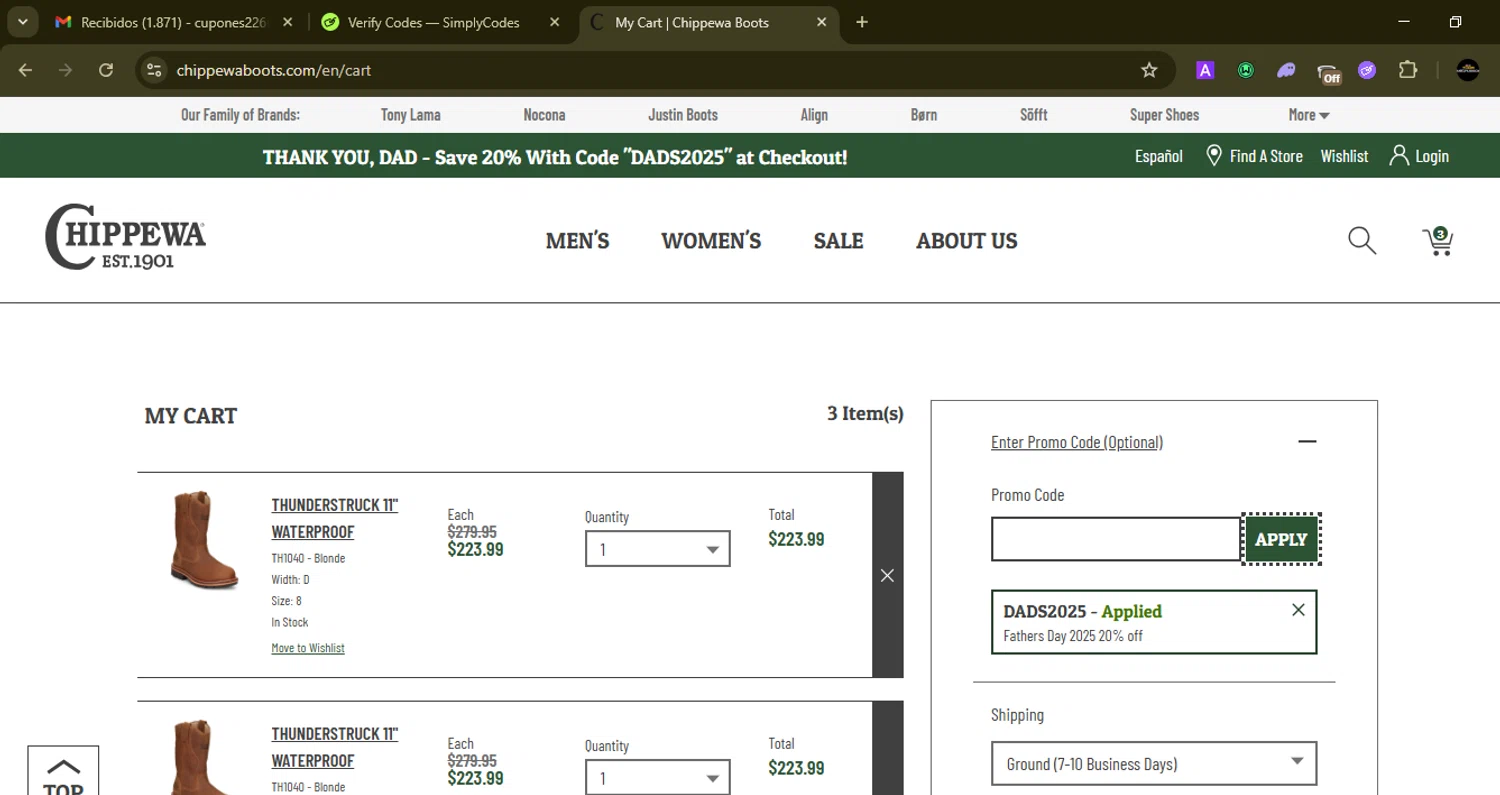Click the Login user icon
Image resolution: width=1500 pixels, height=795 pixels.
click(1399, 155)
